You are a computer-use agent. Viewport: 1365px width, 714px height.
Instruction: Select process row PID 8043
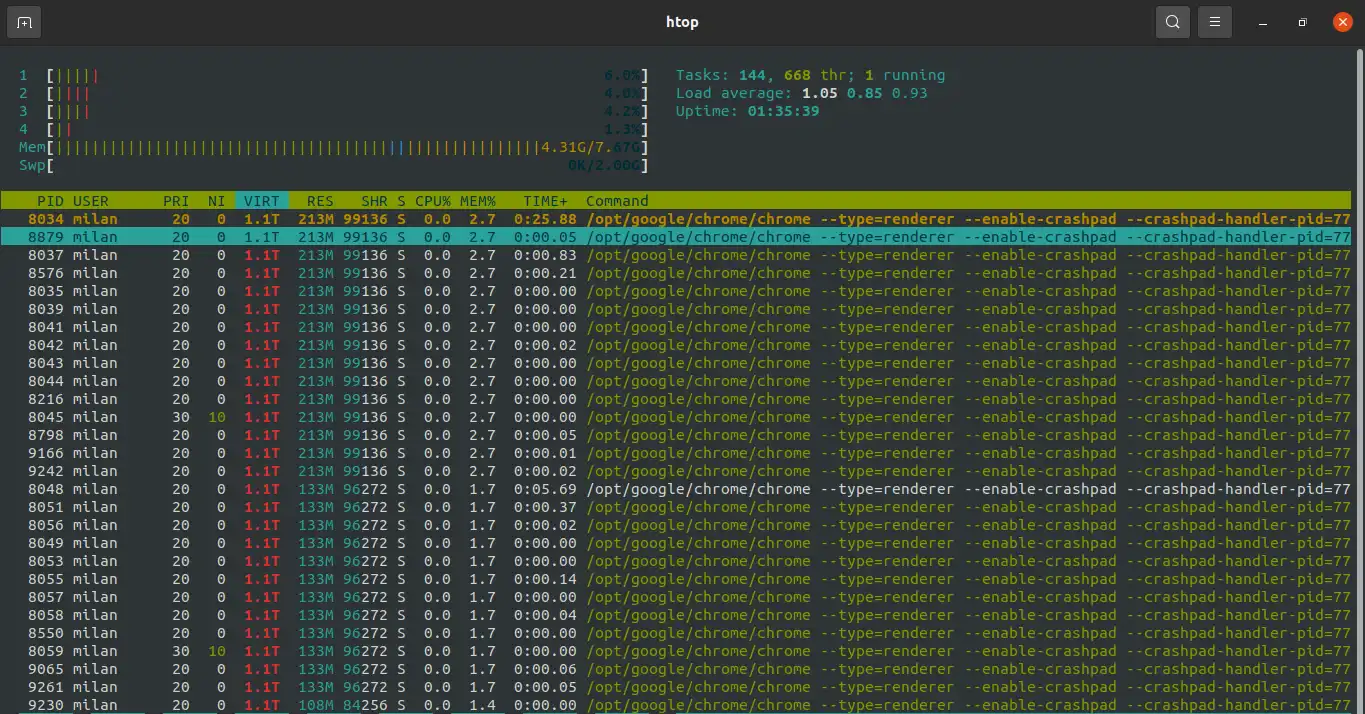[676, 363]
